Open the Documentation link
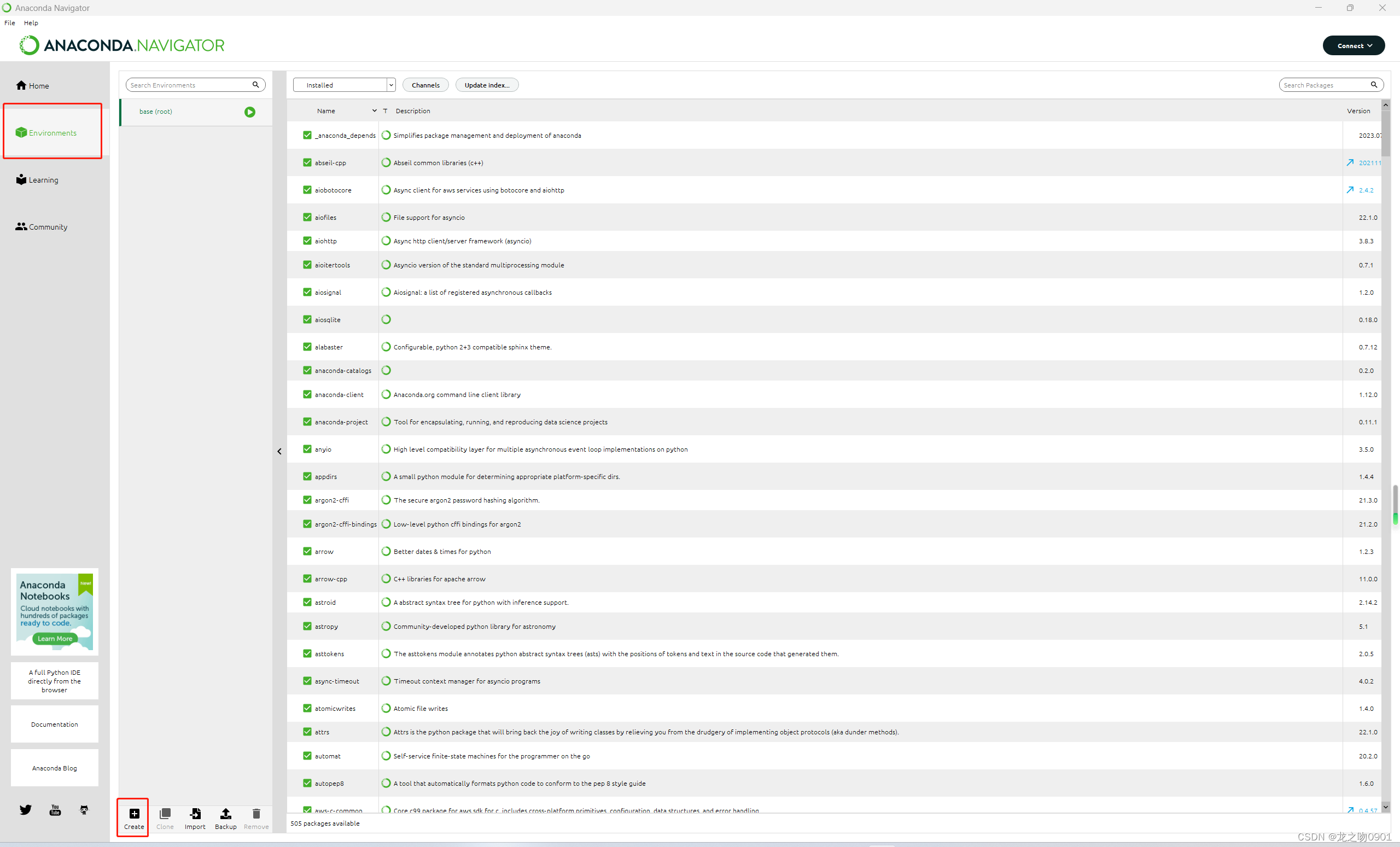The height and width of the screenshot is (847, 1400). click(55, 725)
